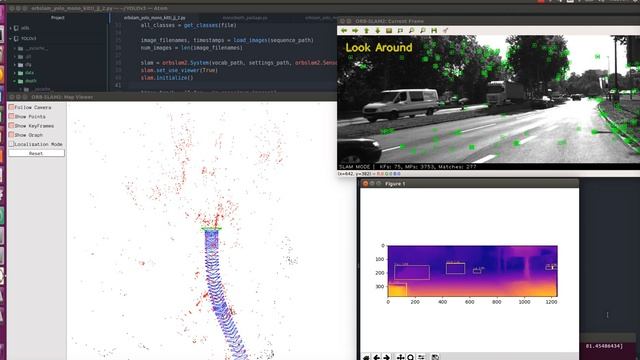This screenshot has width=640, height=360.
Task: Open the properties icon in Current Frame toolbar
Action: point(445,31)
